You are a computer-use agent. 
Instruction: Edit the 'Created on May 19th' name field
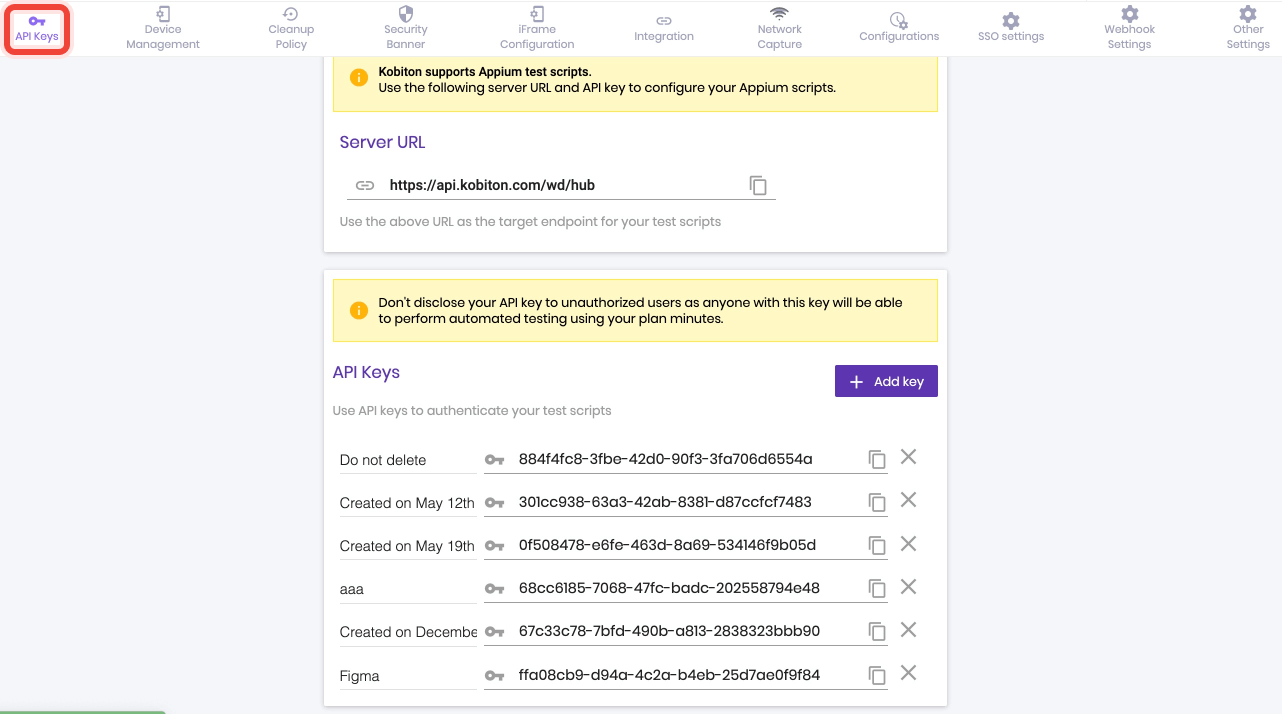(x=408, y=546)
